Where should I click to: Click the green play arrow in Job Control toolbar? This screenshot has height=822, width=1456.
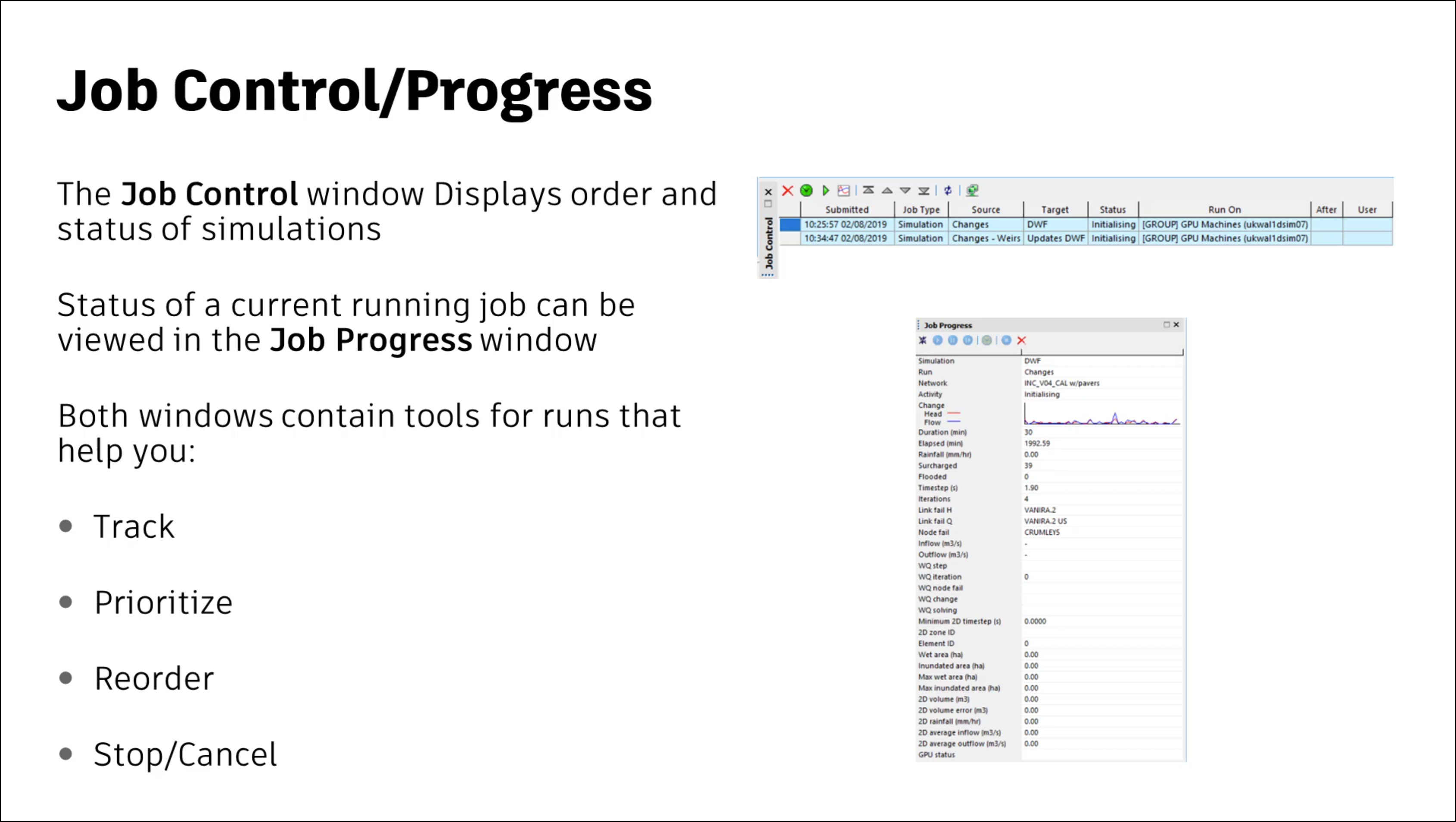826,190
